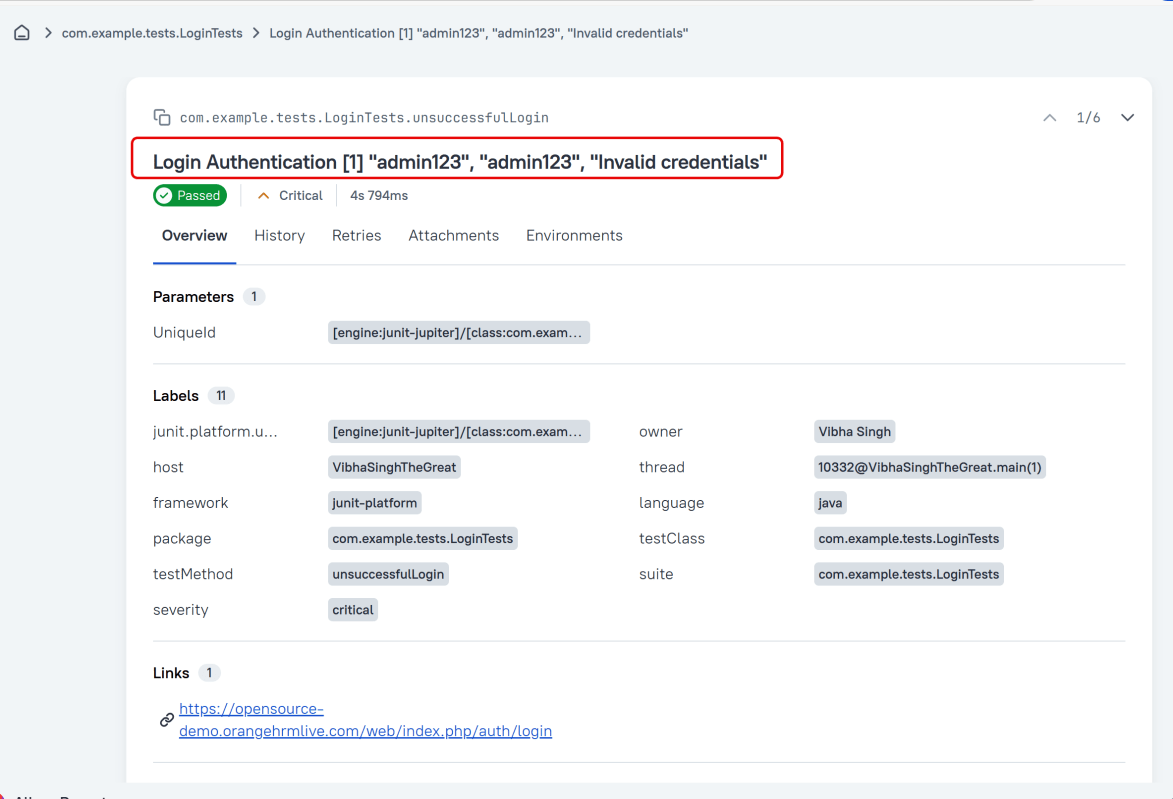Collapse the Links section header
This screenshot has height=799, width=1173.
[171, 673]
